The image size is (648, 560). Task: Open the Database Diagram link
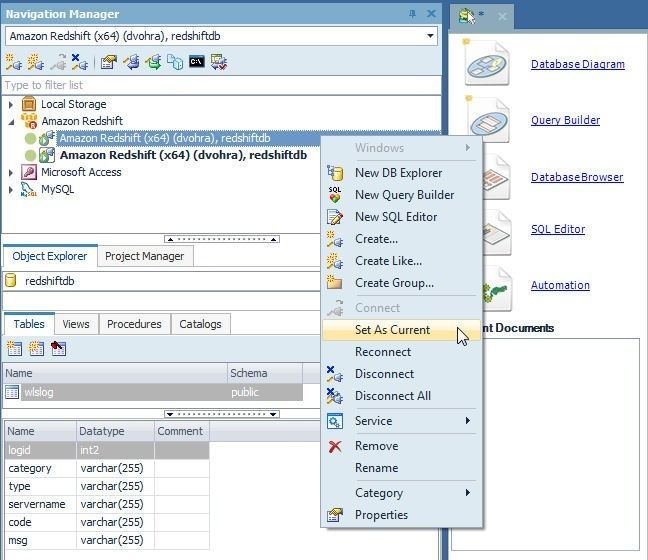578,64
